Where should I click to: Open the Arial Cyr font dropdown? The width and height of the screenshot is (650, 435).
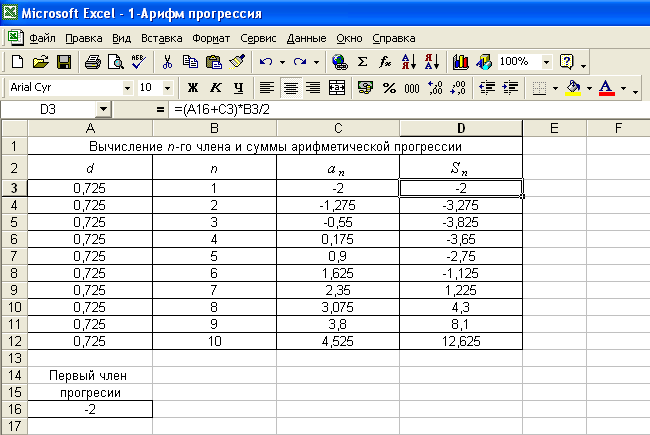[x=127, y=88]
